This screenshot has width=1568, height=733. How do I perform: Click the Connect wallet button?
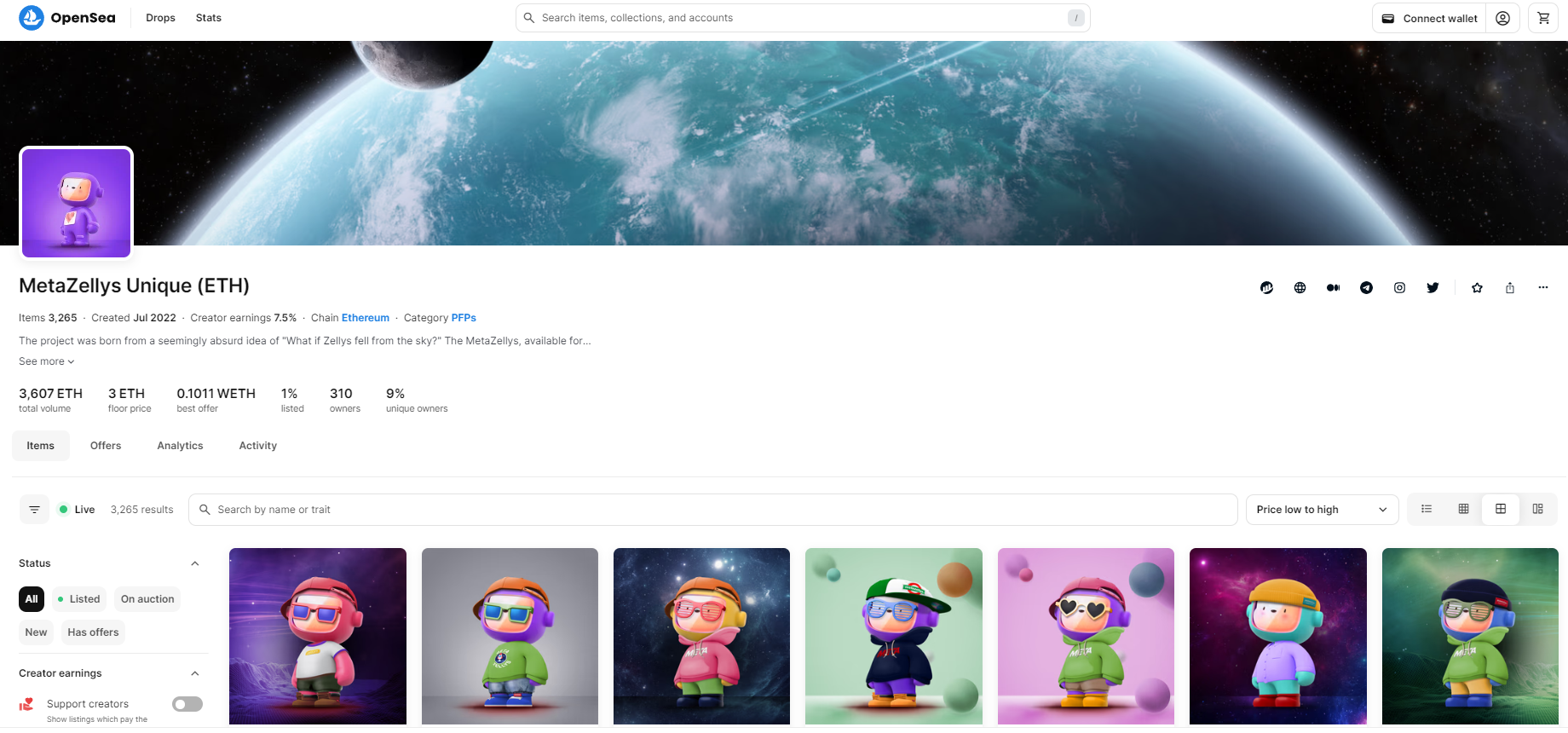[x=1429, y=18]
